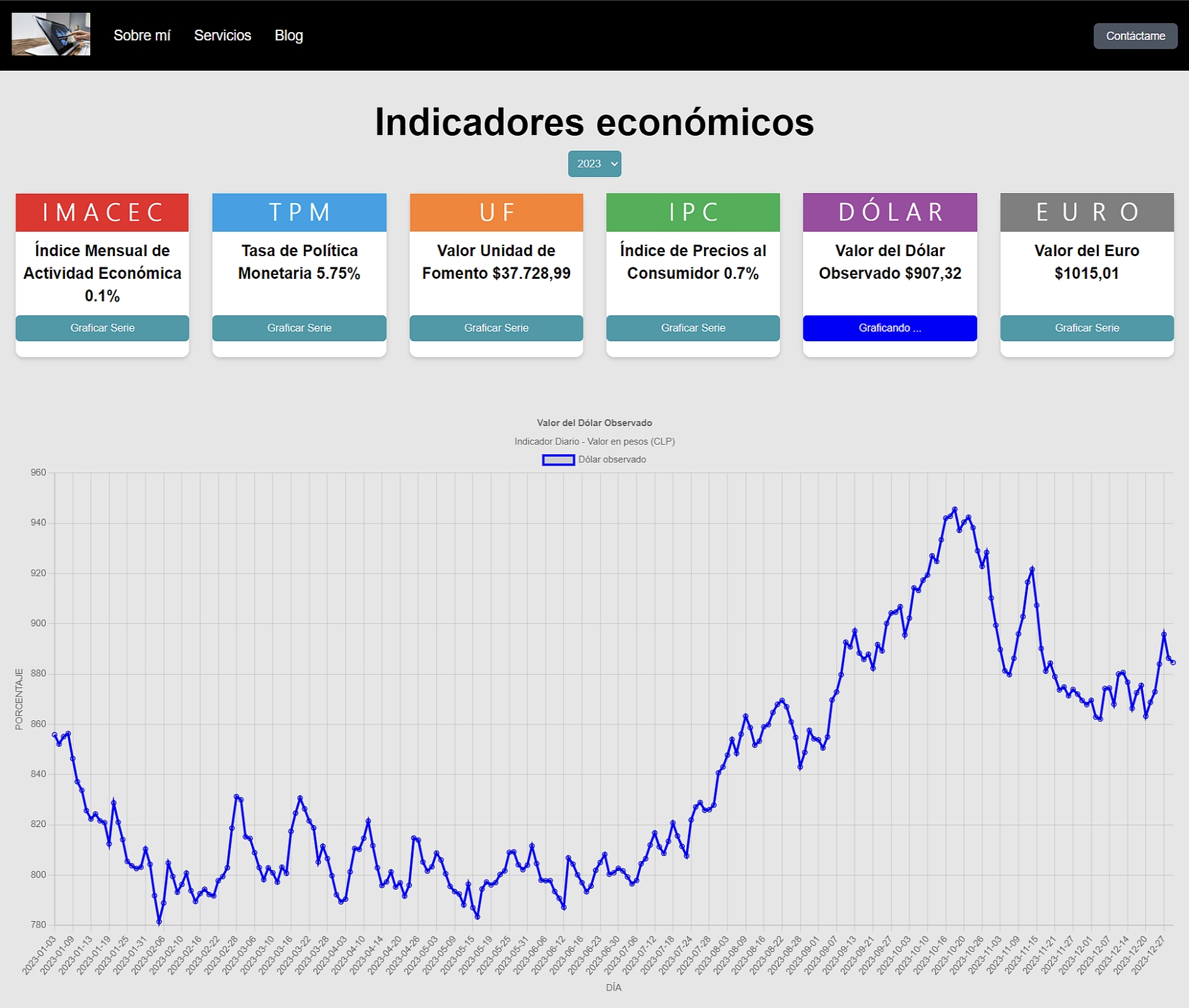
Task: Click the purple DÓLAR card header
Action: coord(890,213)
